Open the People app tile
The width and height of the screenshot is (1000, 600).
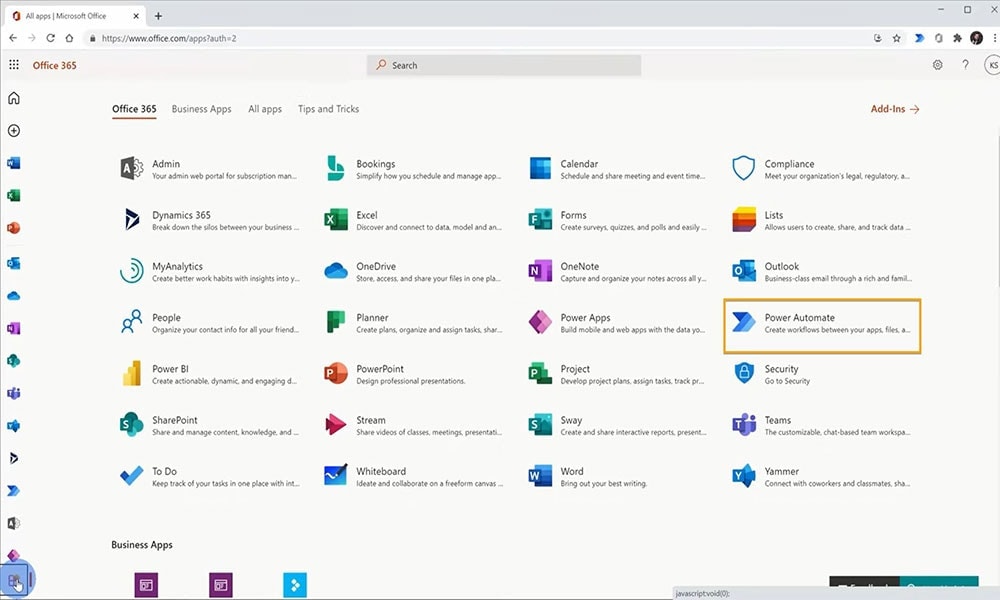coord(209,323)
